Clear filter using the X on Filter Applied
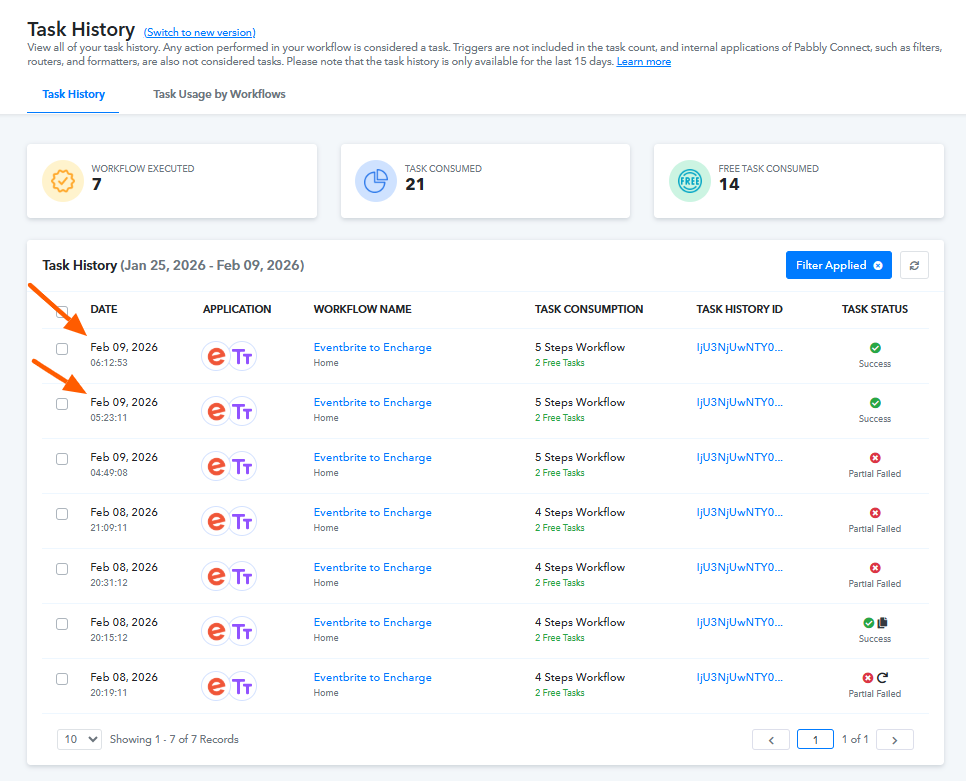 [878, 265]
